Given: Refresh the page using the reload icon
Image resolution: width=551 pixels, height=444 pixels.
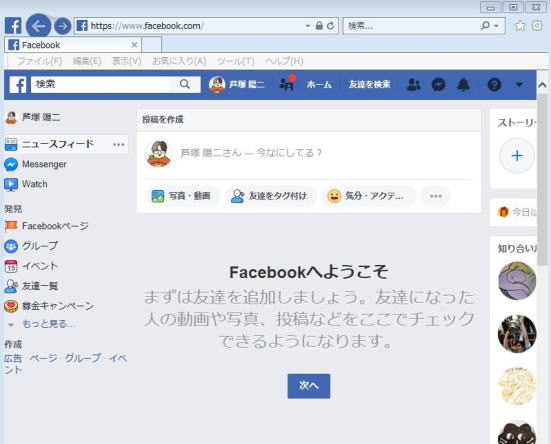Looking at the screenshot, I should coord(330,26).
